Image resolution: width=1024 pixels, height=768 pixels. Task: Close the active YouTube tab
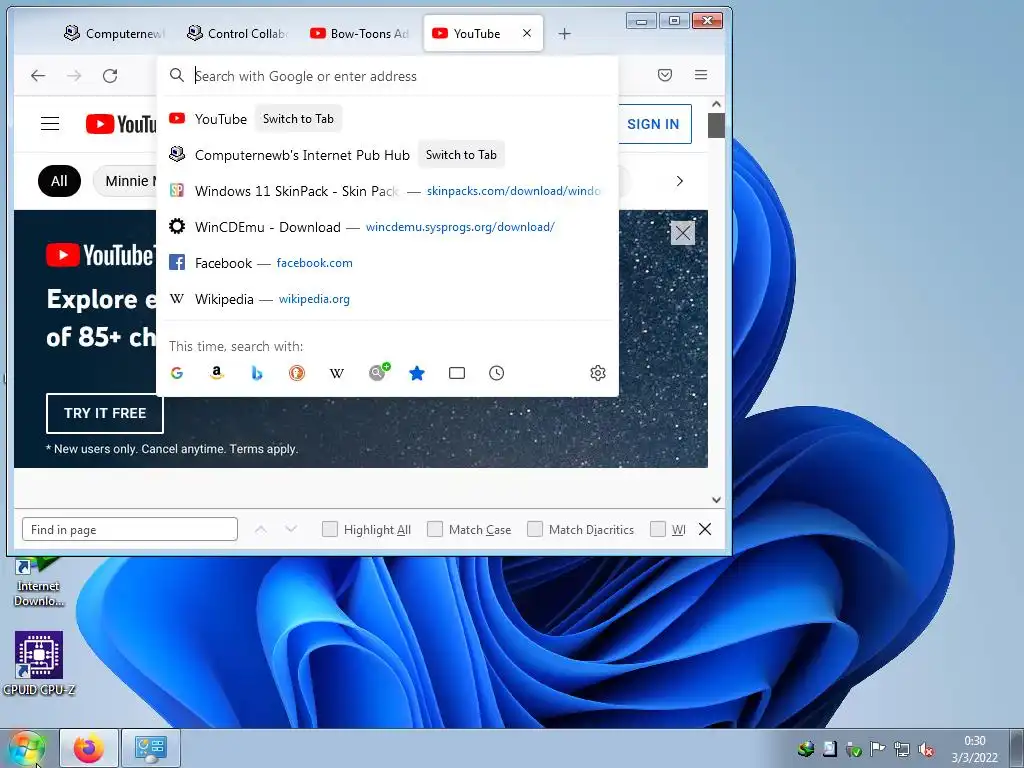pyautogui.click(x=527, y=33)
